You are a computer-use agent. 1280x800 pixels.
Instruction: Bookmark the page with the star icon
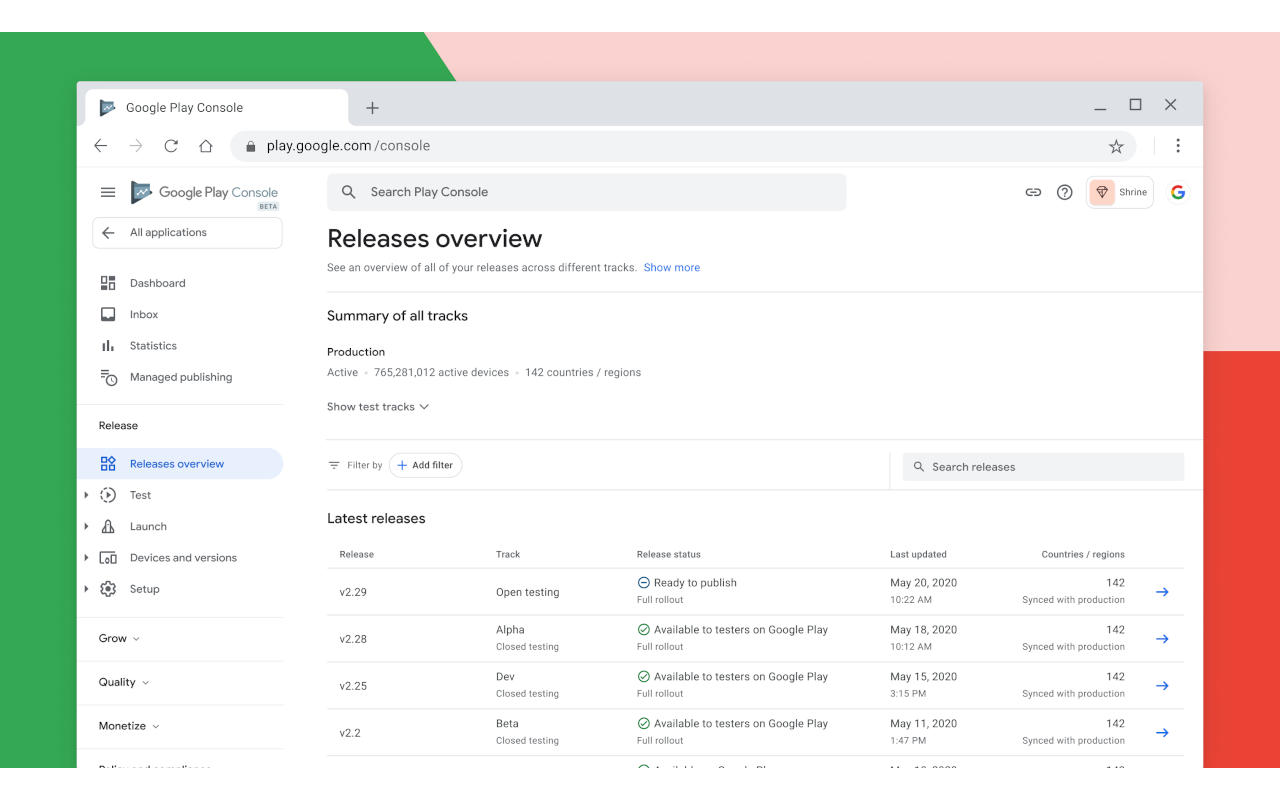click(x=1116, y=146)
